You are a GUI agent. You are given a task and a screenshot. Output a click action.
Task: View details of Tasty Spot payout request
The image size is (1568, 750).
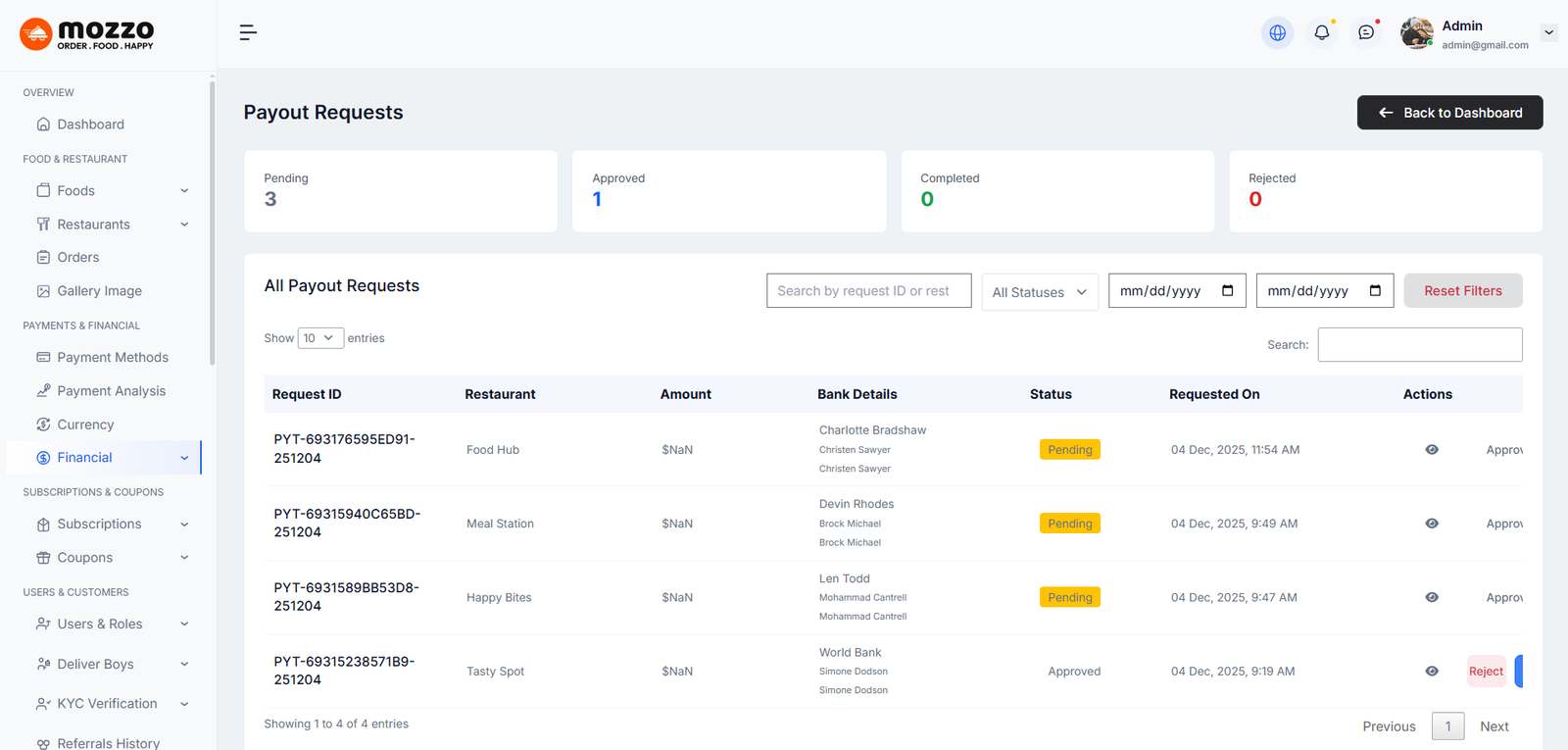tap(1432, 672)
